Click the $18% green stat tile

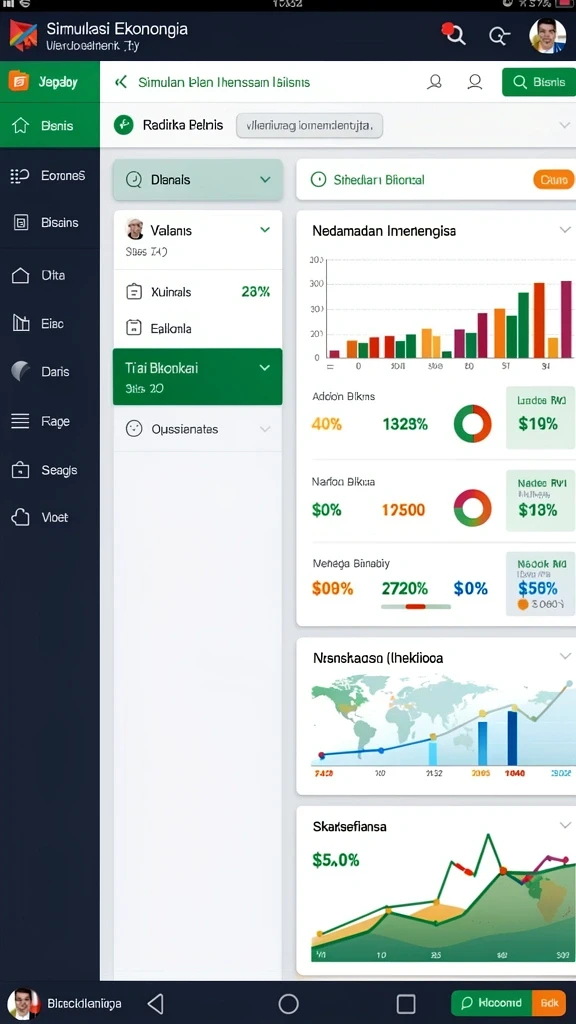tap(539, 501)
